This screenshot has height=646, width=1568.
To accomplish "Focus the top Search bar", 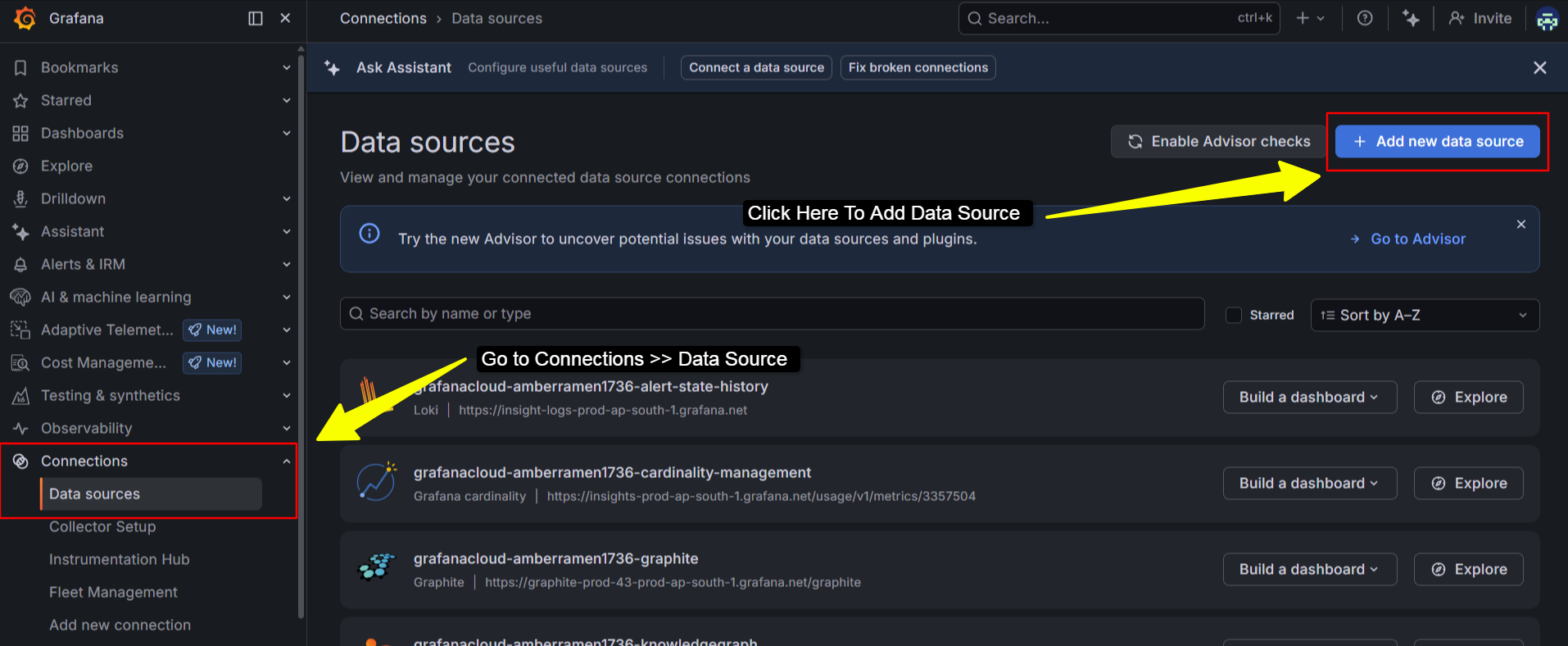I will [1119, 18].
